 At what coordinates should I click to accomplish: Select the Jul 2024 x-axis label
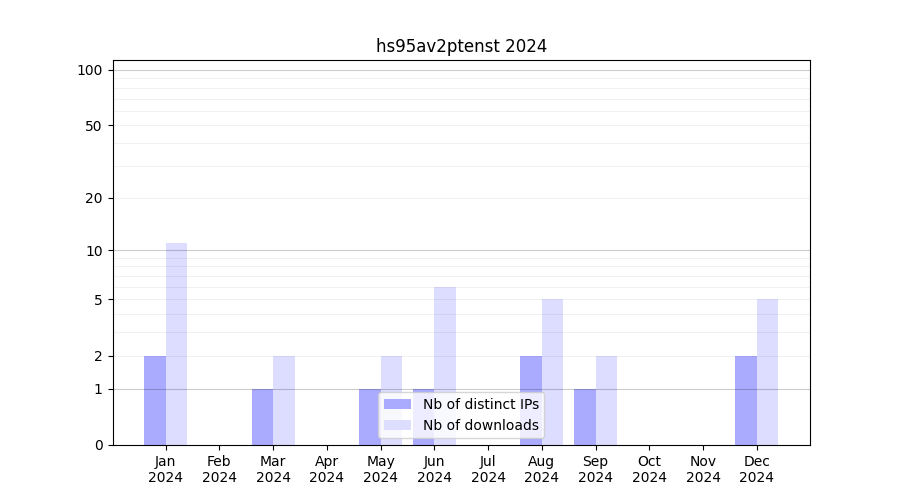click(488, 469)
